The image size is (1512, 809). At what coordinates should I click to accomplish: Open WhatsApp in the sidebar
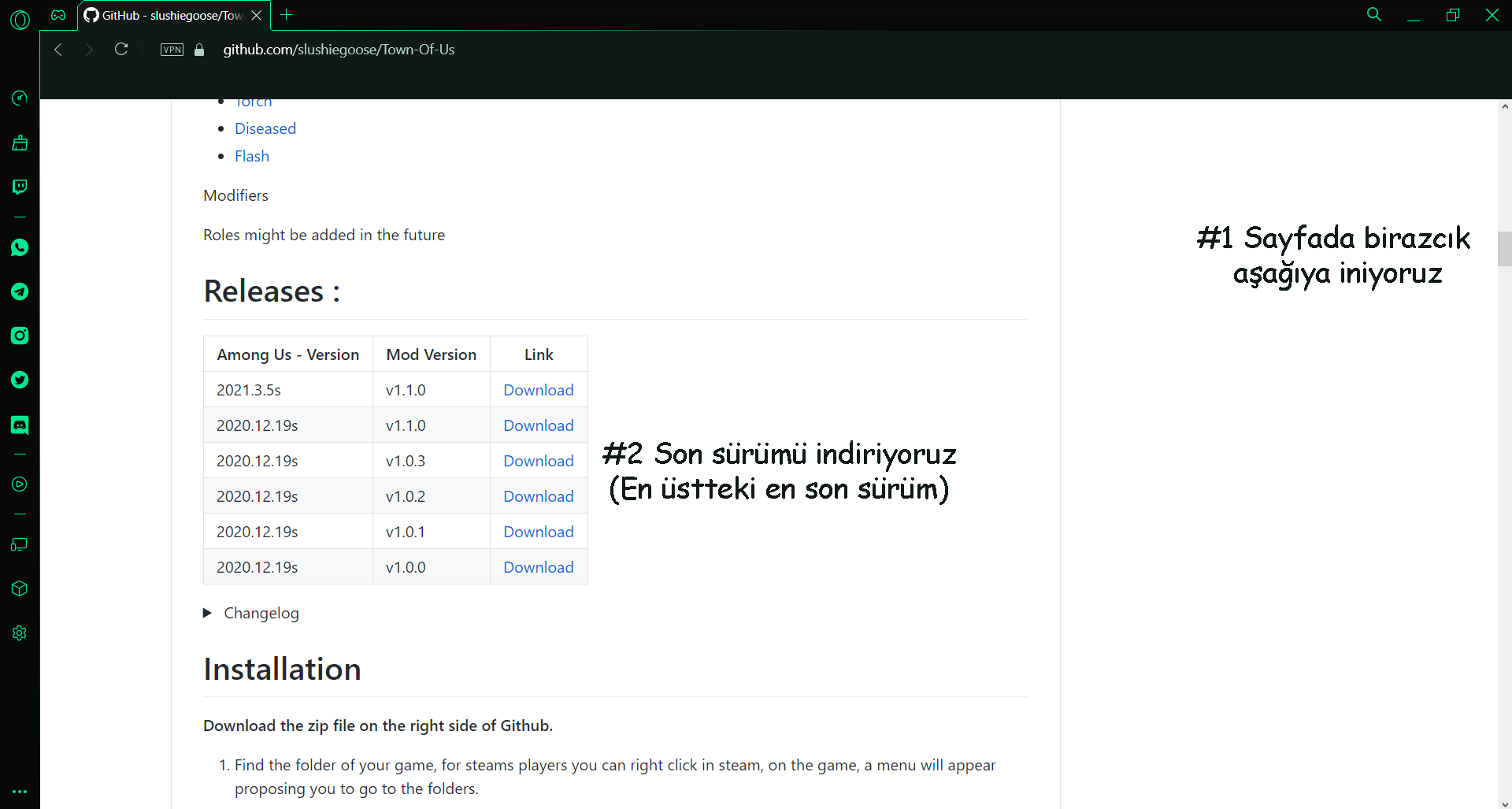coord(20,247)
